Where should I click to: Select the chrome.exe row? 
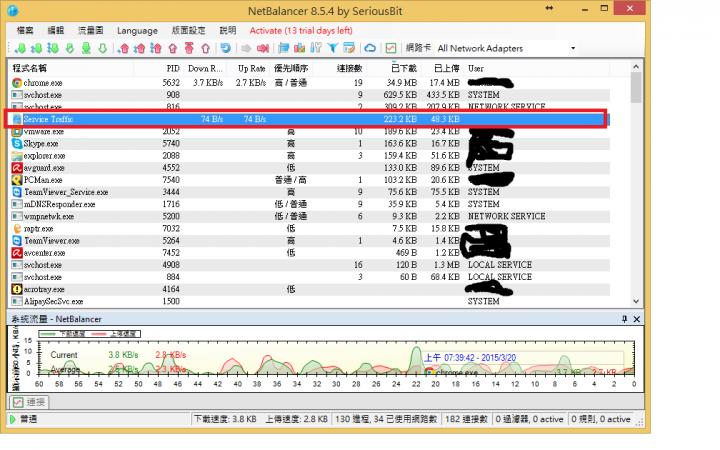click(x=309, y=83)
